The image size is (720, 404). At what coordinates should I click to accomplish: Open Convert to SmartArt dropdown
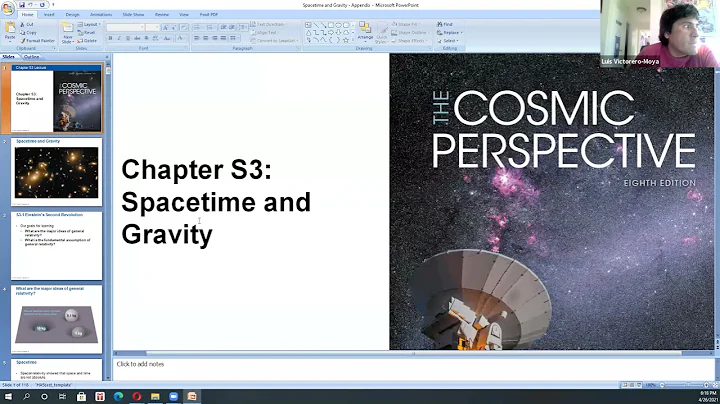(x=274, y=41)
